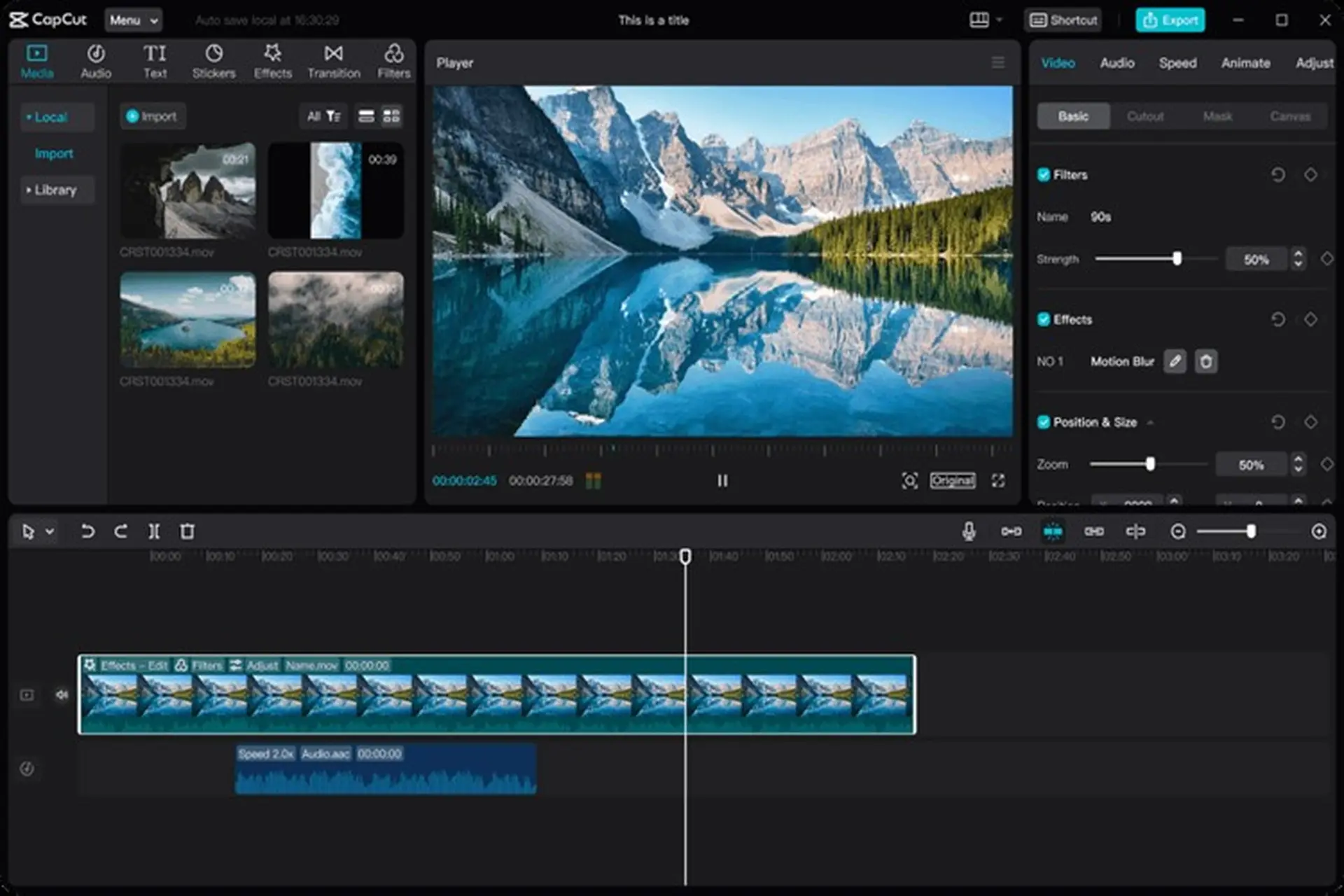Record a voiceover with the microphone icon
Viewport: 1344px width, 896px height.
click(x=969, y=531)
